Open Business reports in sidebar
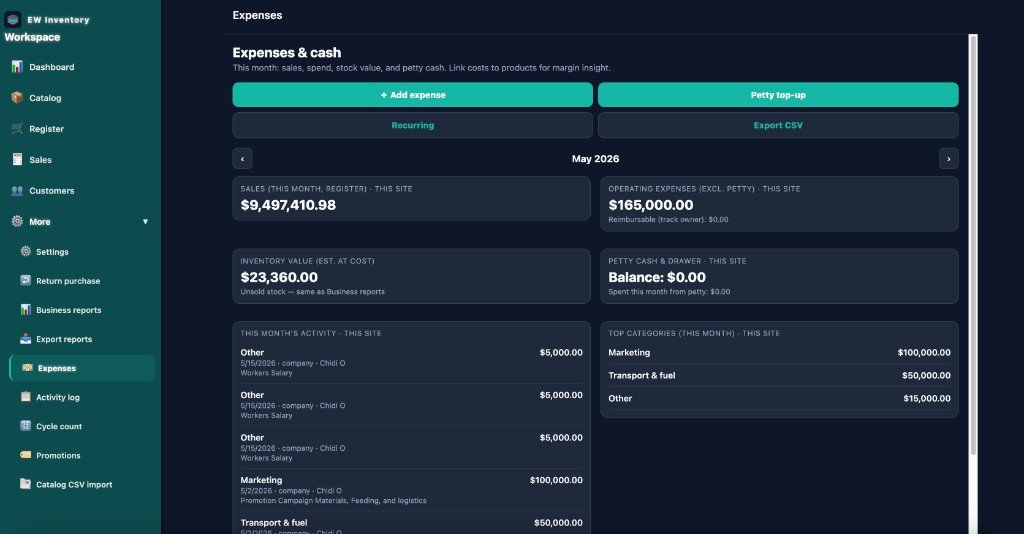 click(x=69, y=310)
